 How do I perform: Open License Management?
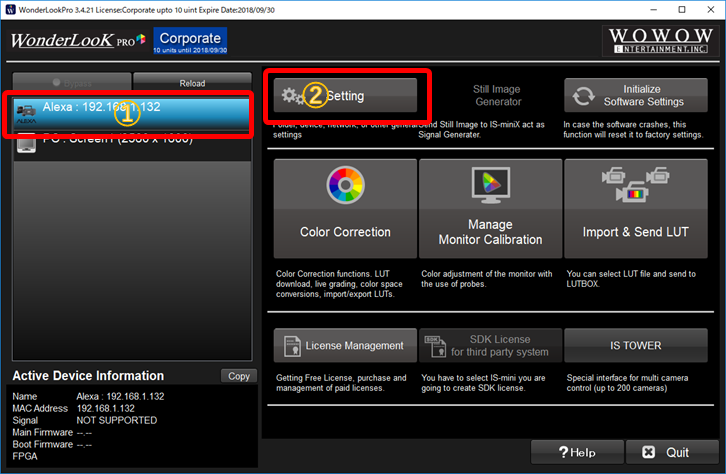(345, 345)
